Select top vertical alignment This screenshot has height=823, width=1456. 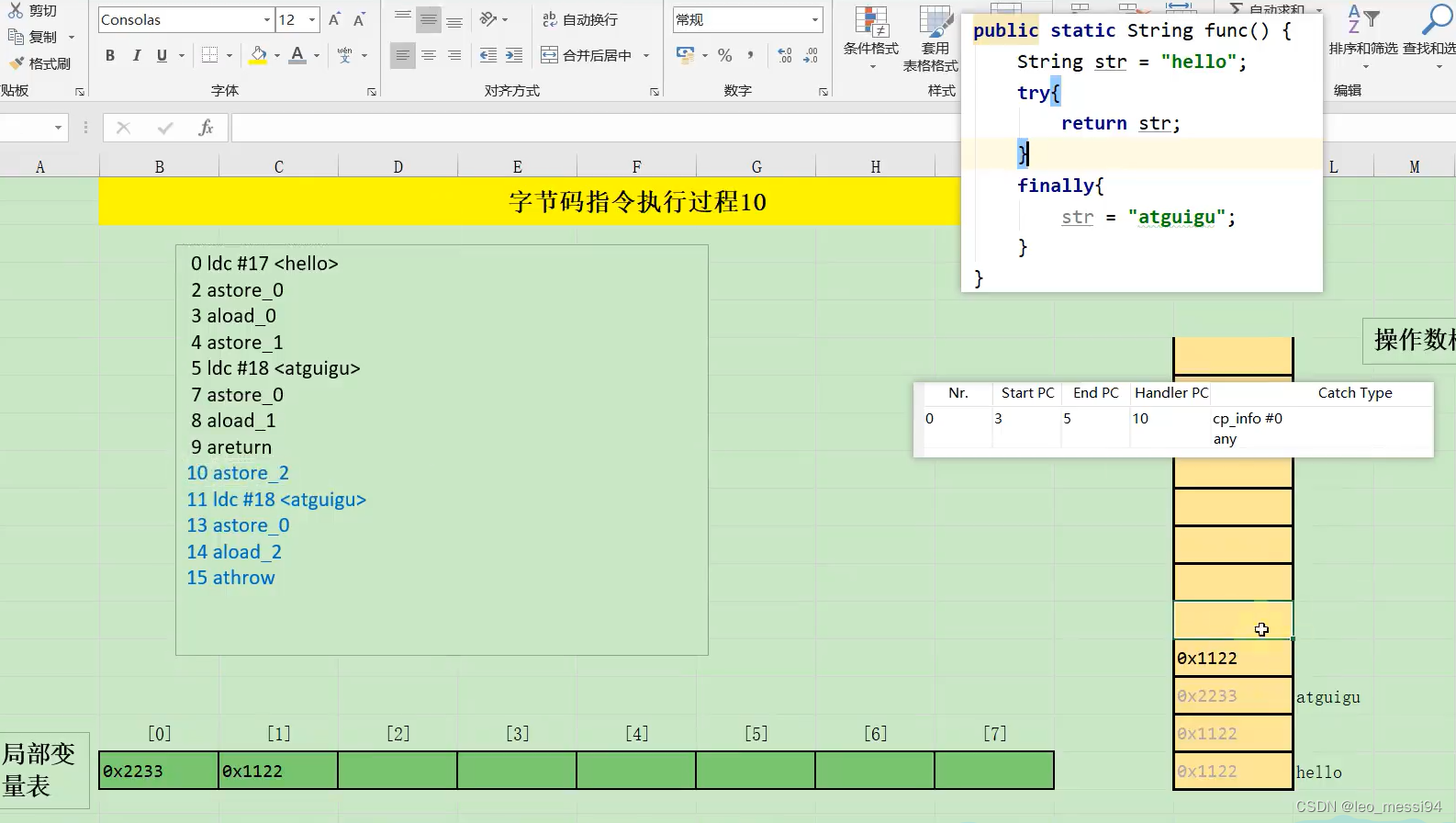point(403,19)
